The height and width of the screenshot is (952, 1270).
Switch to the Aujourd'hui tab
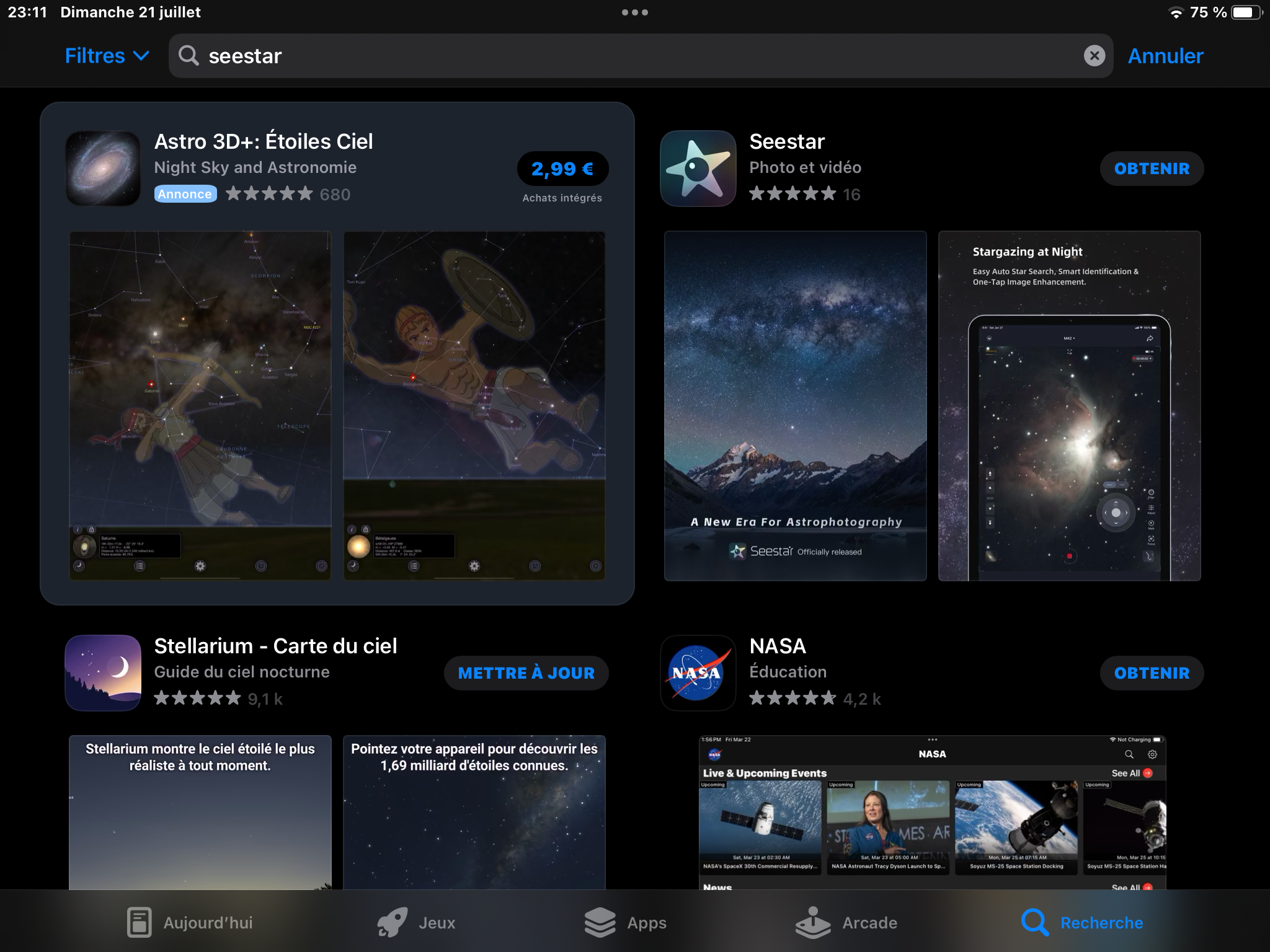click(x=190, y=923)
